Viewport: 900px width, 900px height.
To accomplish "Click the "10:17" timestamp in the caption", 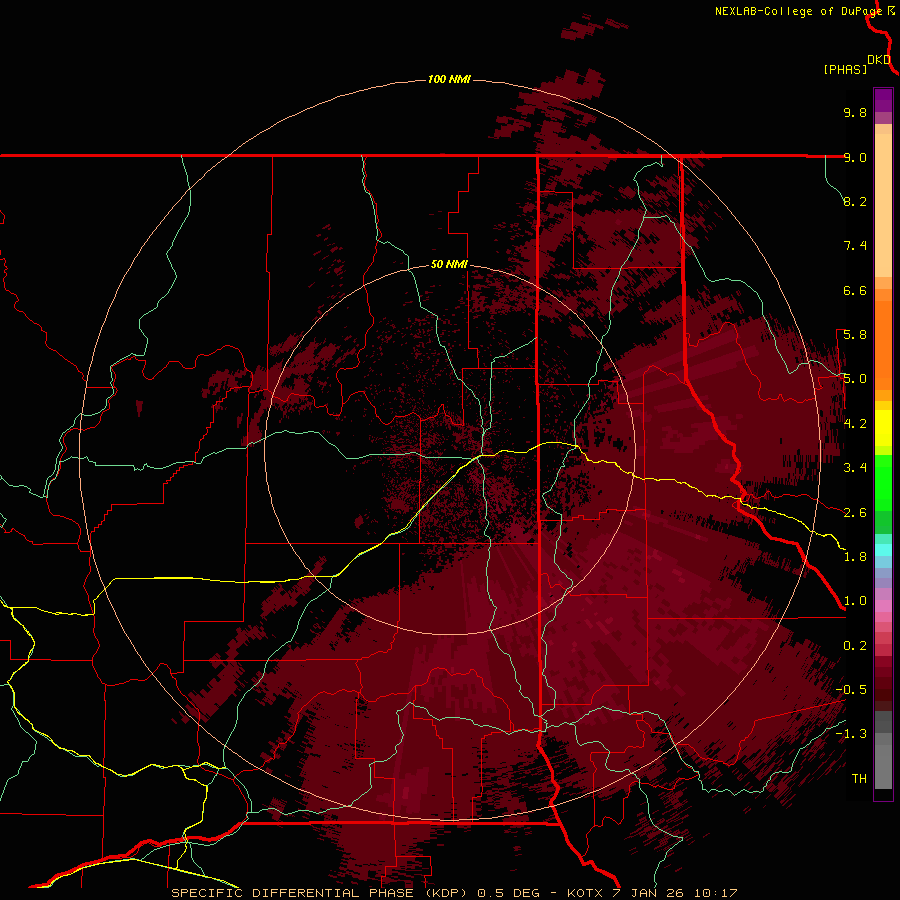I will 715,893.
